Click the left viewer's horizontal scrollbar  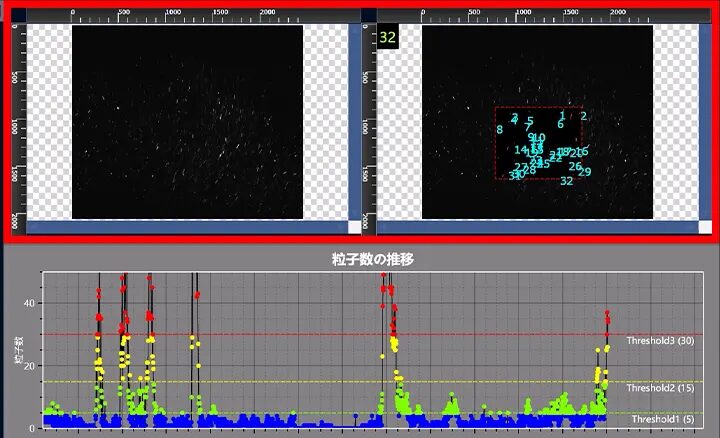click(187, 227)
